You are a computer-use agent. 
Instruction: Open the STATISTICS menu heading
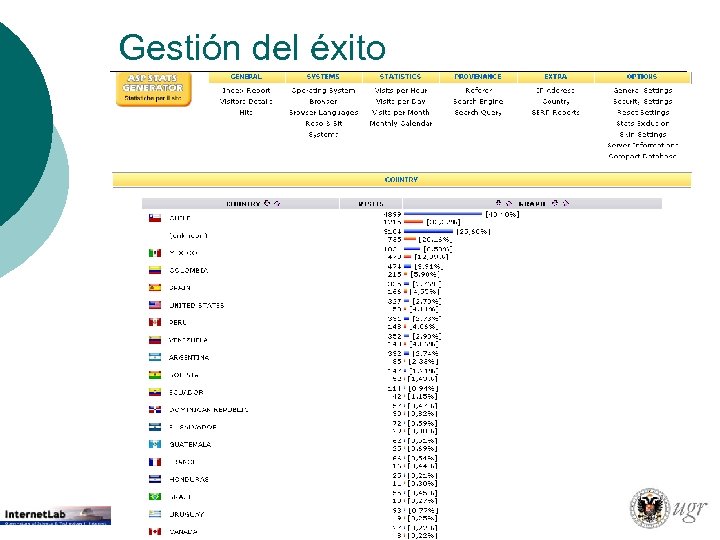400,77
